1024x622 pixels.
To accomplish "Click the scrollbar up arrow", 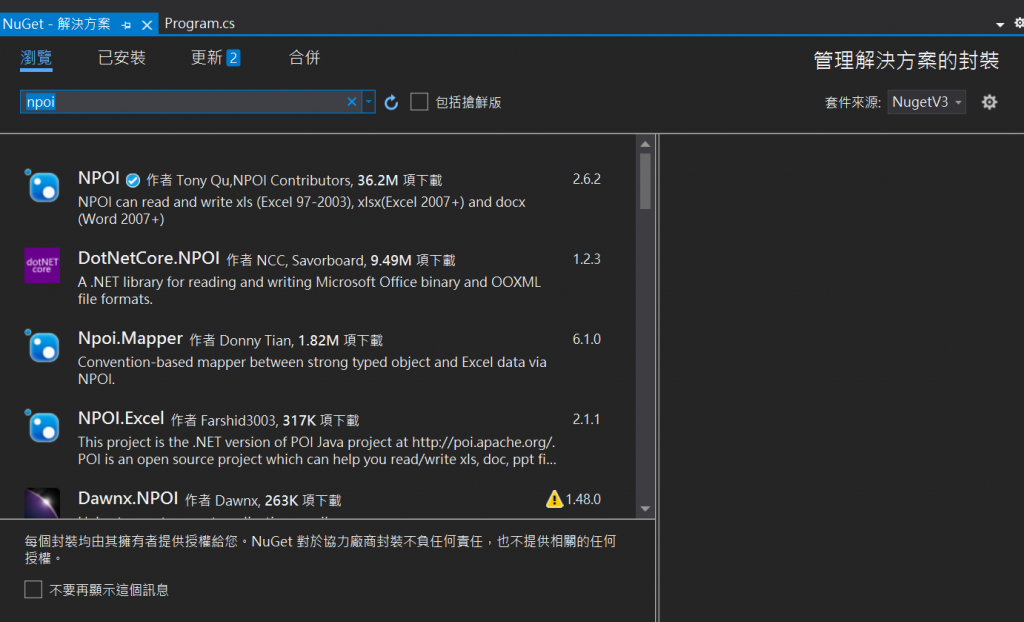I will tap(645, 144).
